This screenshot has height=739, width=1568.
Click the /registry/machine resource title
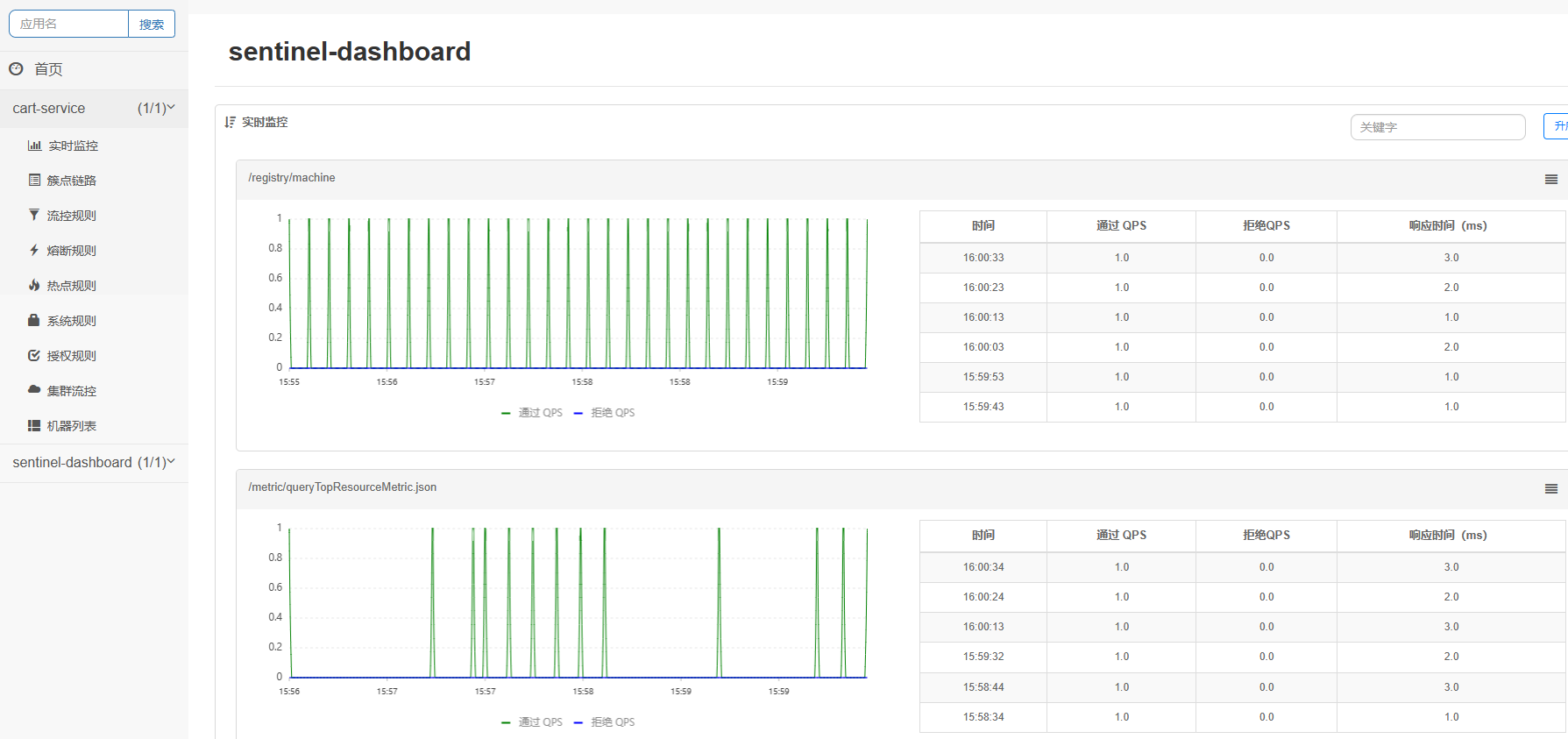[x=292, y=178]
